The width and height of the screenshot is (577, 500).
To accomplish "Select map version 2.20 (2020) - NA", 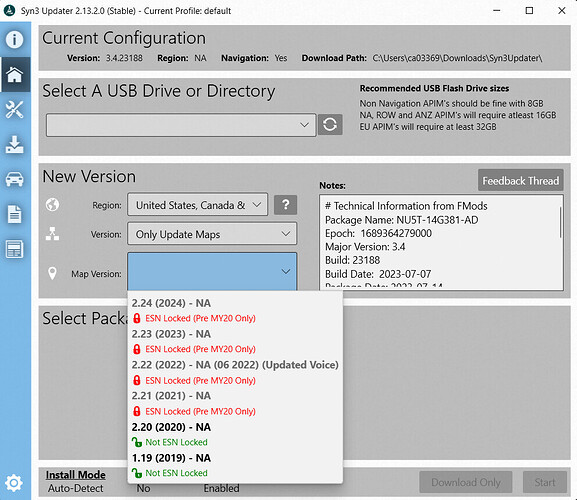I will 235,434.
